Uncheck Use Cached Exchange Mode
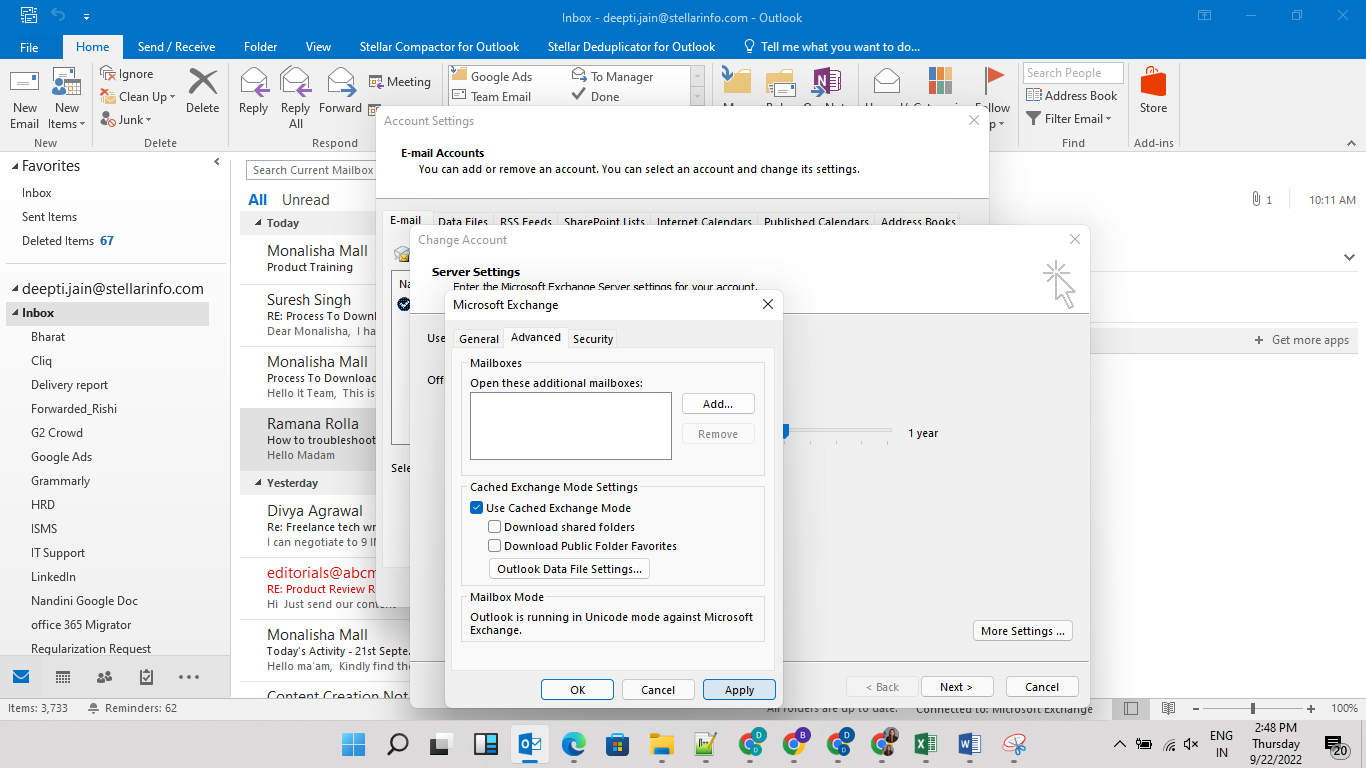This screenshot has width=1366, height=768. (x=476, y=508)
